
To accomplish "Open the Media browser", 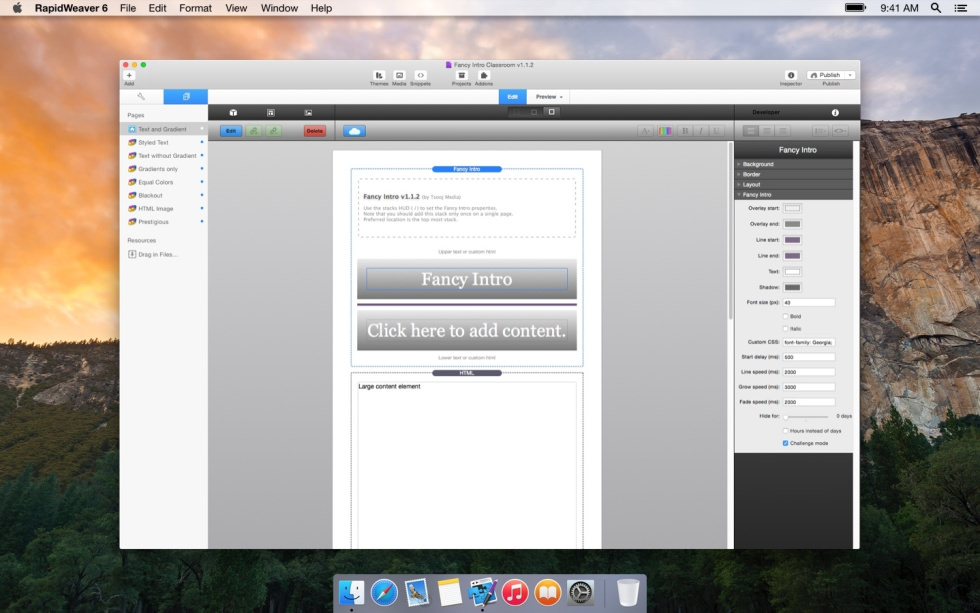I will coord(399,75).
